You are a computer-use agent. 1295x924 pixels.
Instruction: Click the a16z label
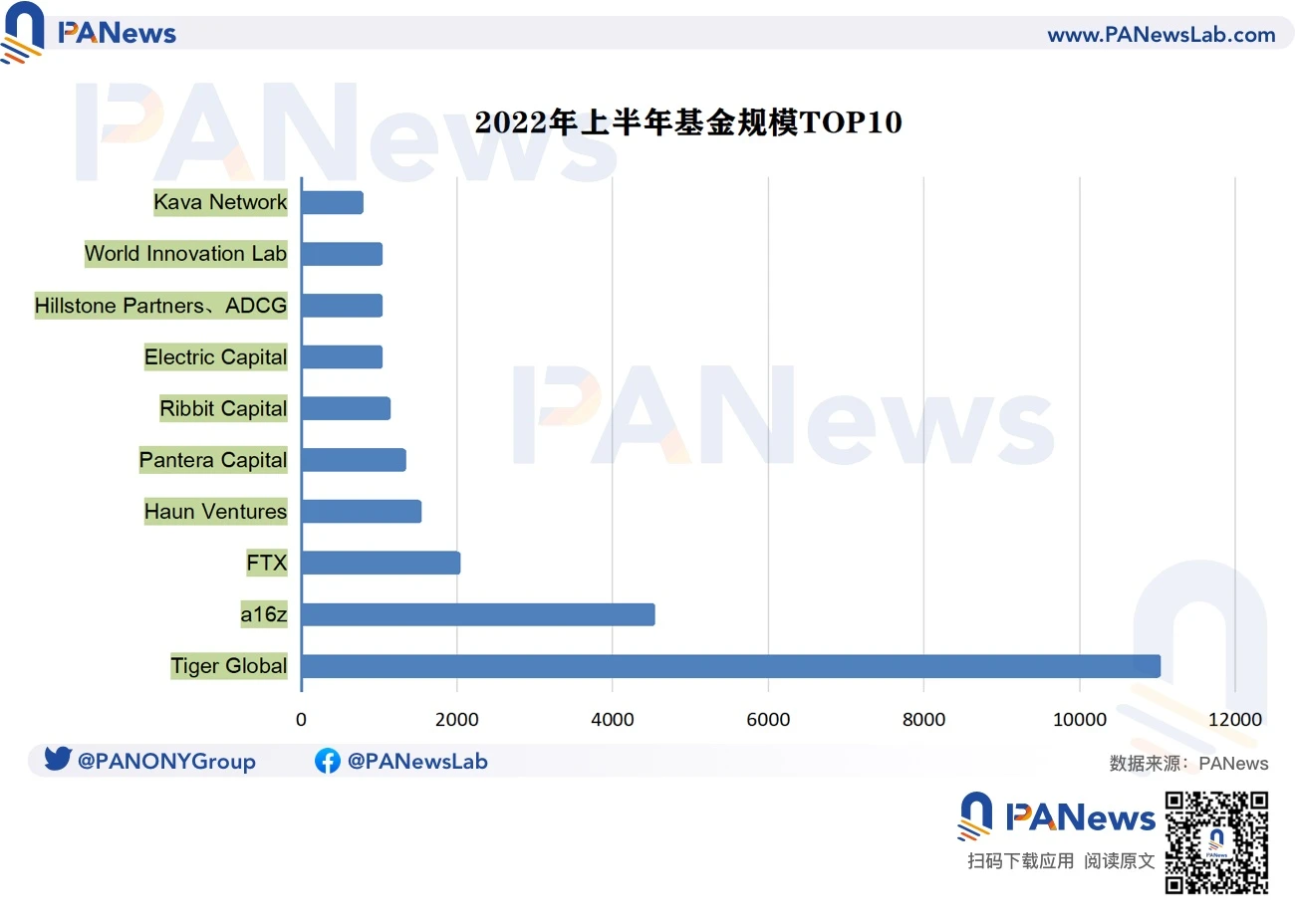pos(264,614)
